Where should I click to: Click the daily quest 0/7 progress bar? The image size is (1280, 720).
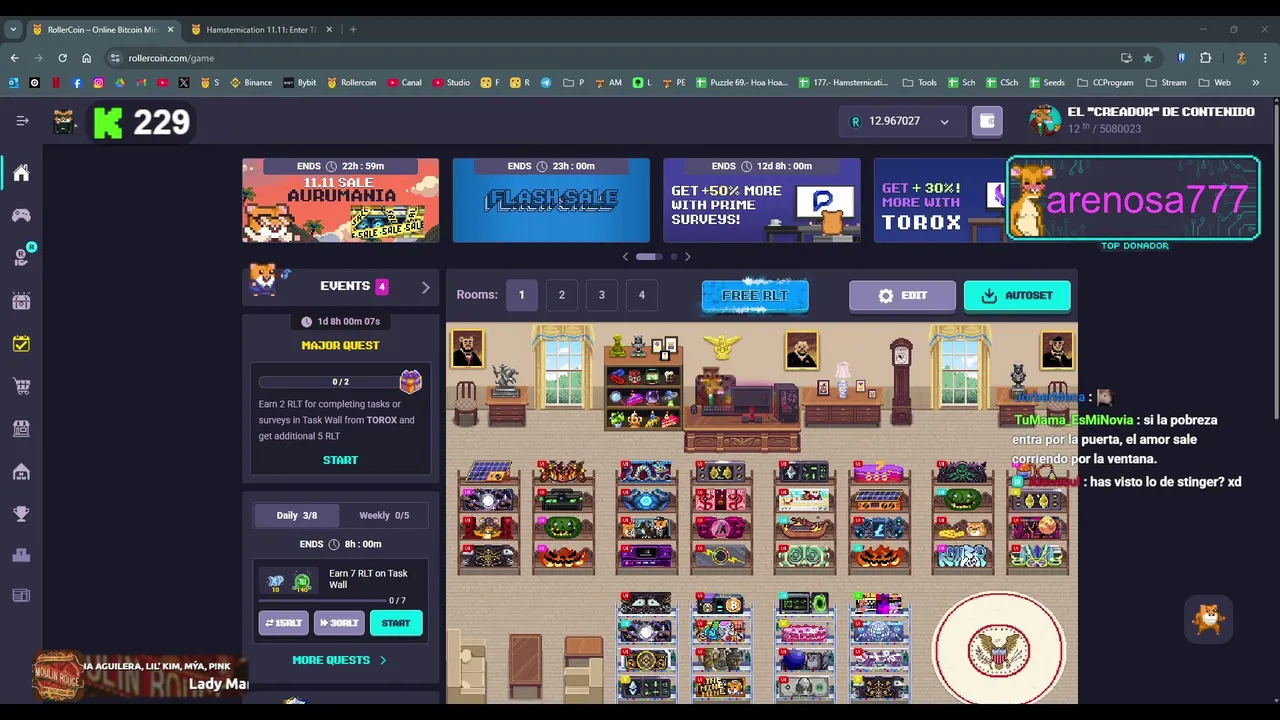click(322, 600)
